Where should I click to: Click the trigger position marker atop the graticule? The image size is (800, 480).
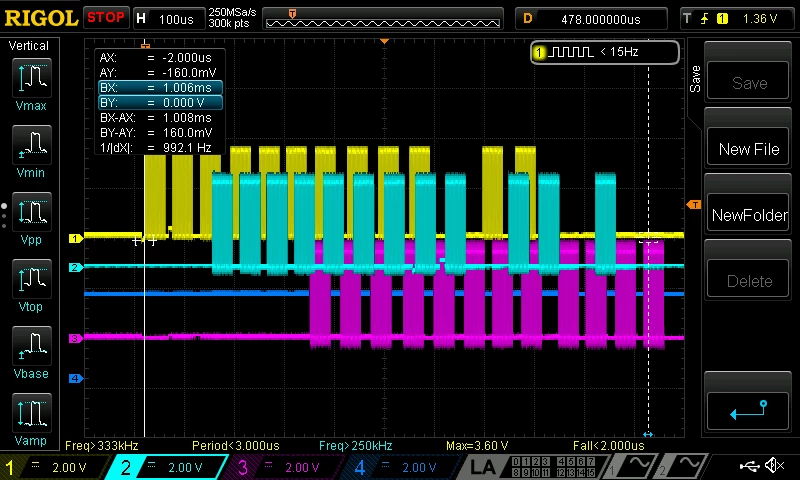click(385, 41)
